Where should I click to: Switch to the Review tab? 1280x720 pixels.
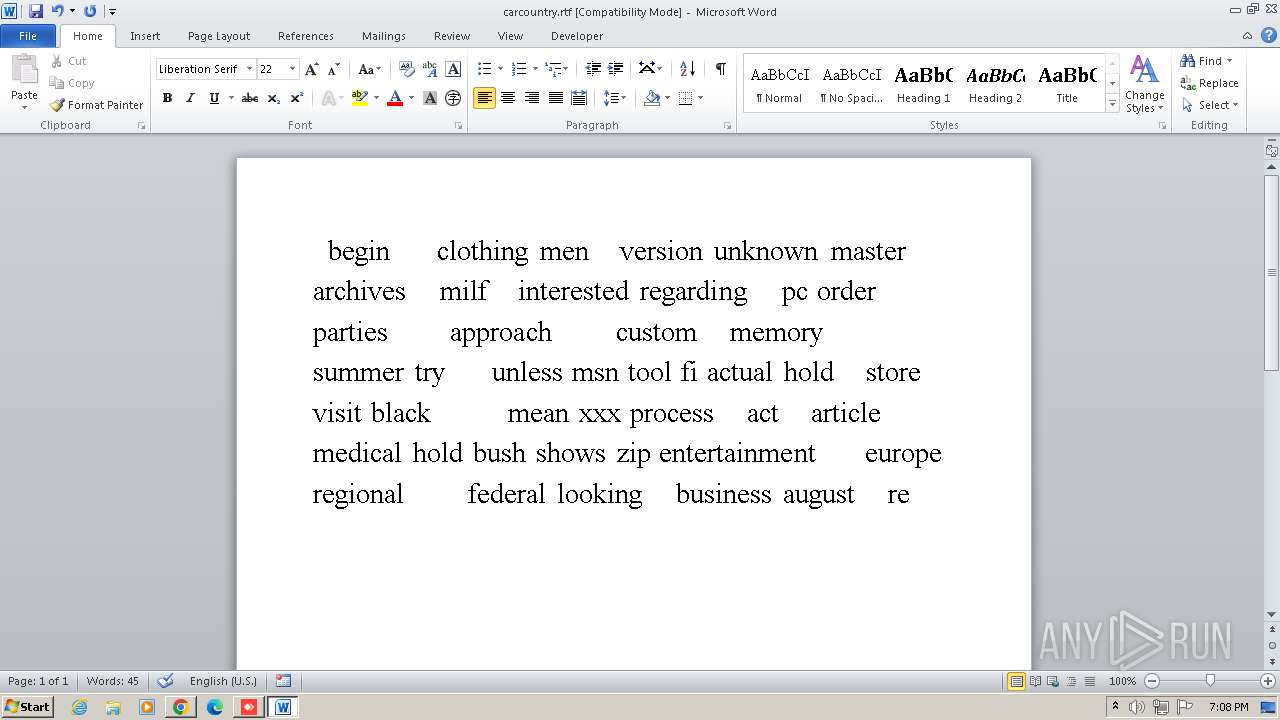click(x=452, y=36)
